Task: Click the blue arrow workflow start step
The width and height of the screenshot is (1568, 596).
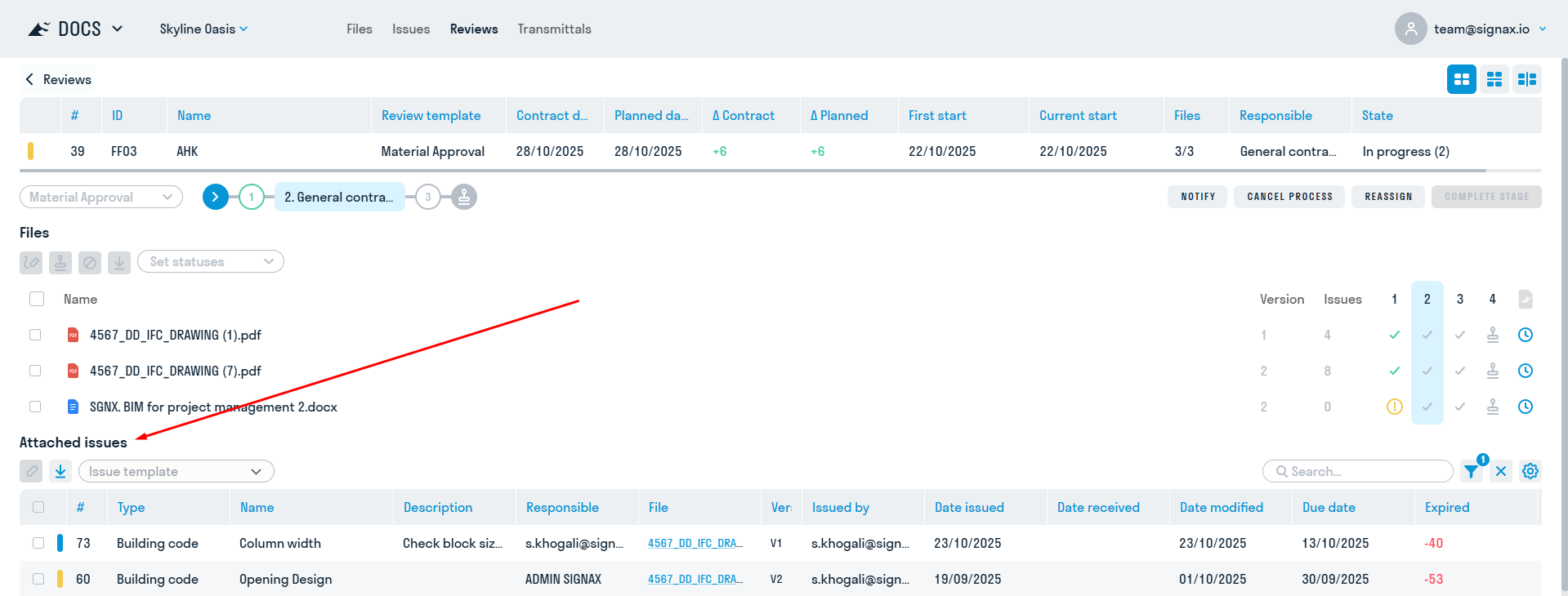Action: [x=215, y=197]
